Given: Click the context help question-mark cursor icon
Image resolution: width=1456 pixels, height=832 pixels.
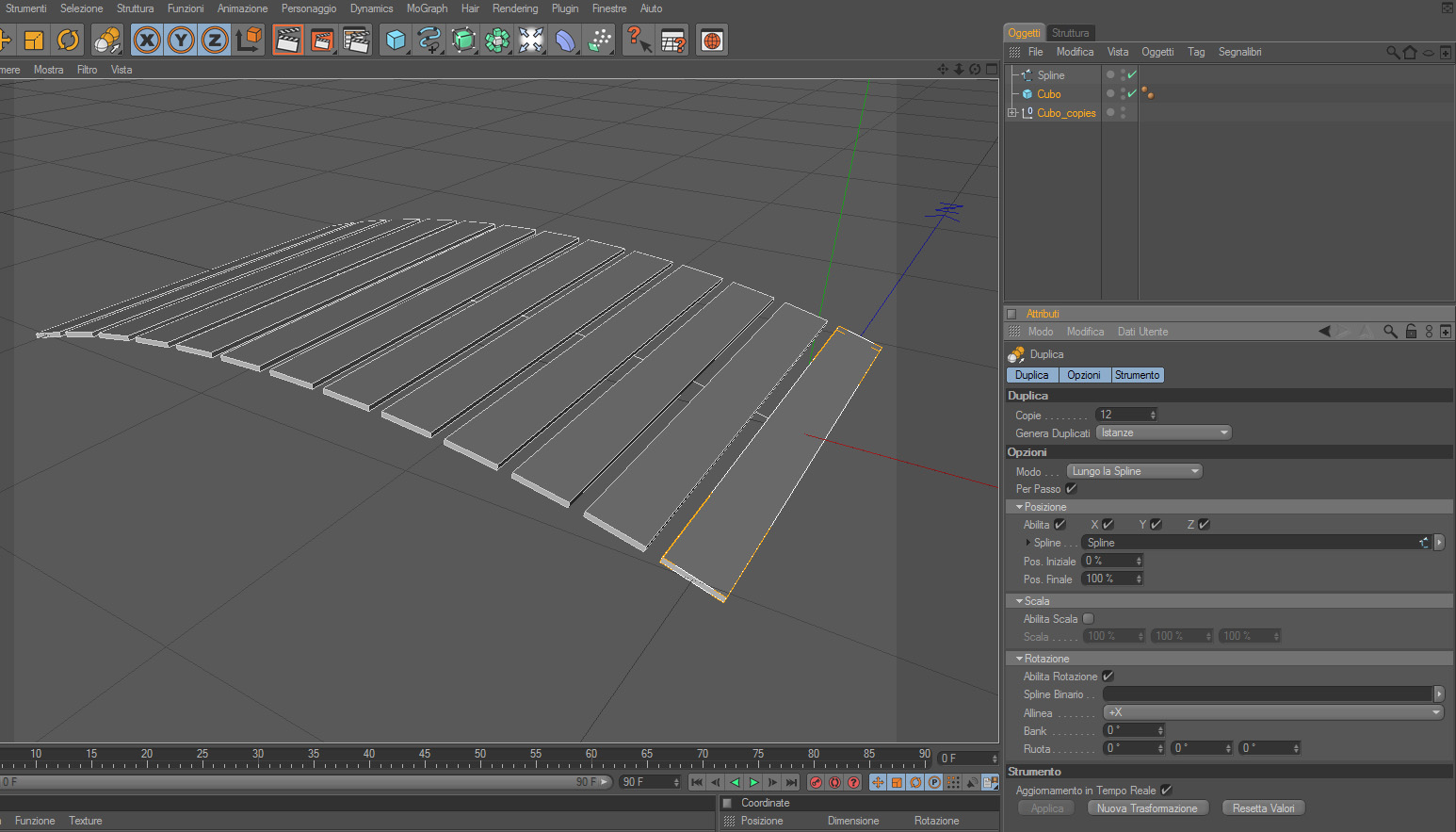Looking at the screenshot, I should 639,40.
